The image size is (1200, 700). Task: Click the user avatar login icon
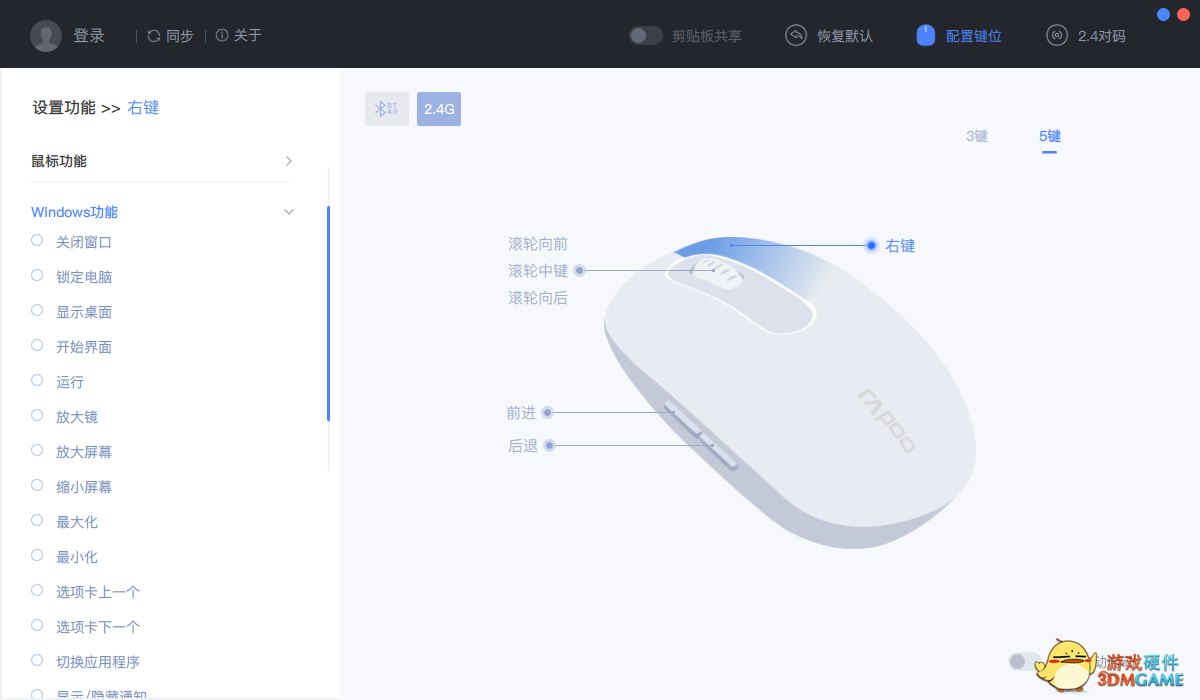tap(46, 36)
